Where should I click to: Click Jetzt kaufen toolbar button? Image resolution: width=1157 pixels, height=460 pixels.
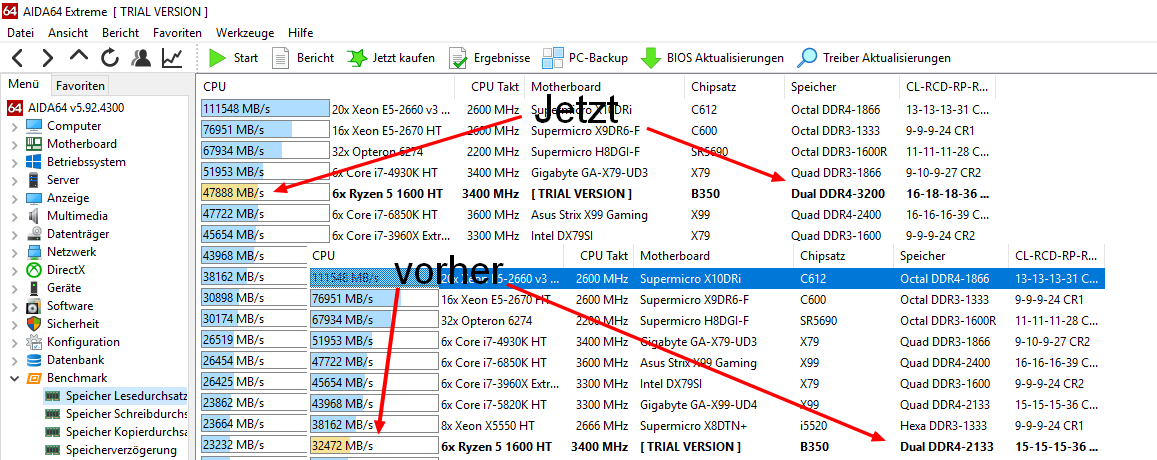[x=391, y=58]
